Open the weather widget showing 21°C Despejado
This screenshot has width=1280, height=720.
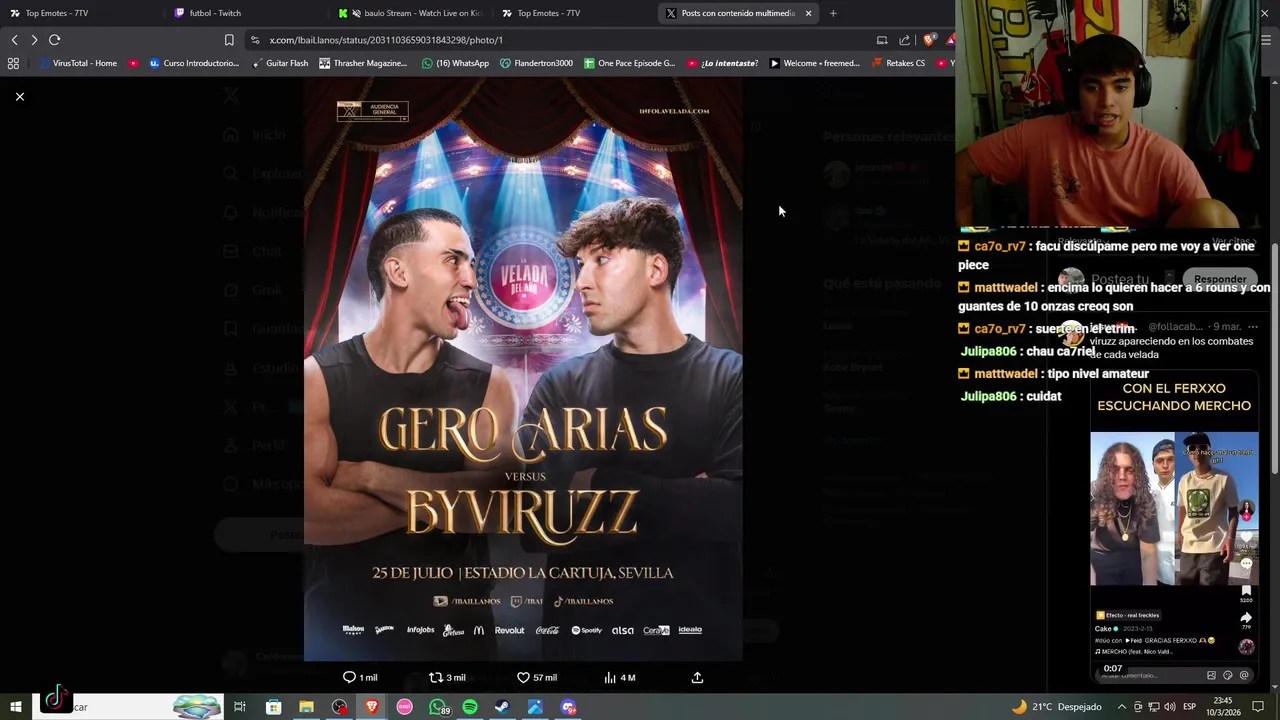[x=1057, y=707]
